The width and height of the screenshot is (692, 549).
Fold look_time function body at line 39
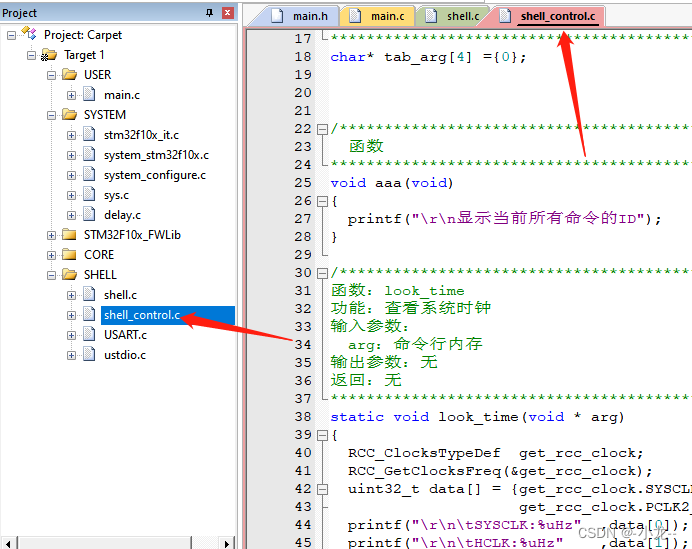[x=323, y=436]
